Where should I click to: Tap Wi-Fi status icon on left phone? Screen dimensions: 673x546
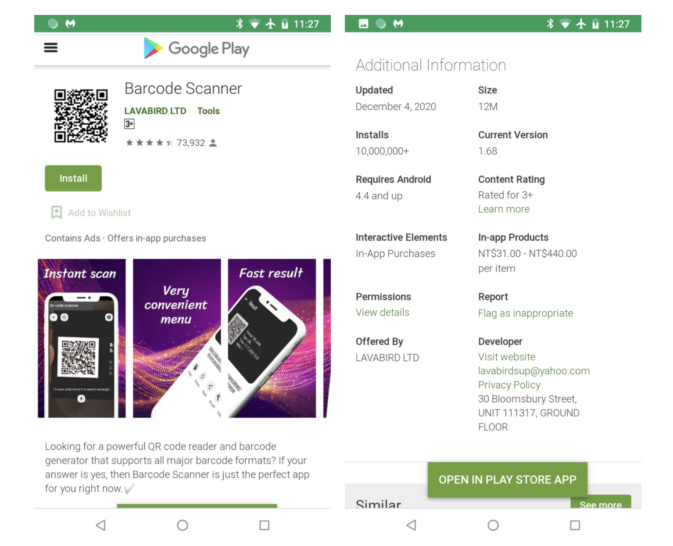[x=255, y=24]
